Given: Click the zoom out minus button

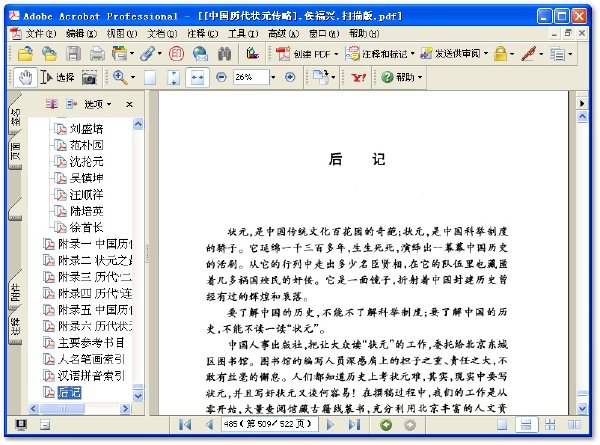Looking at the screenshot, I should point(221,77).
